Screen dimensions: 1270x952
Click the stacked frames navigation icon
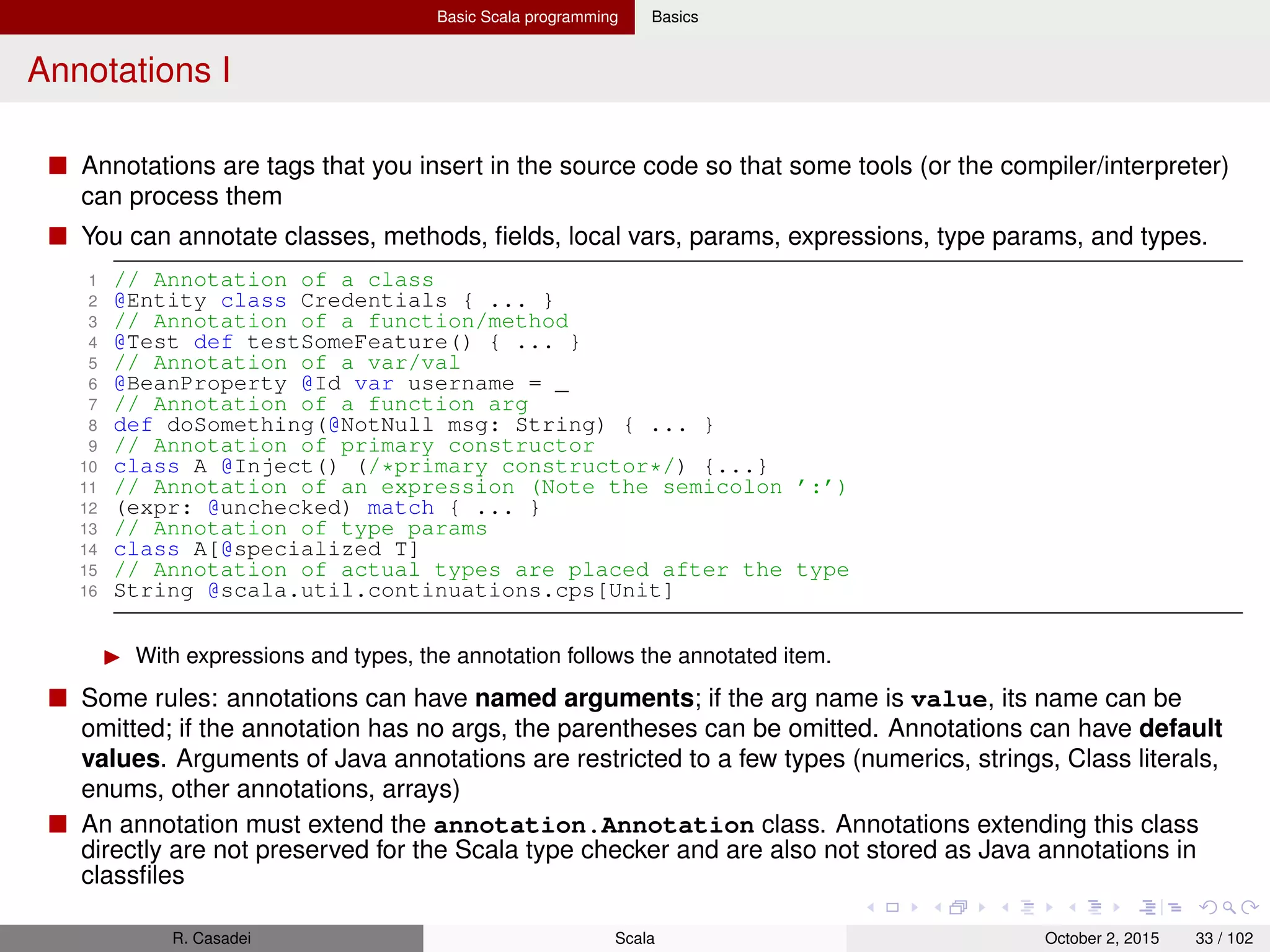(x=959, y=907)
